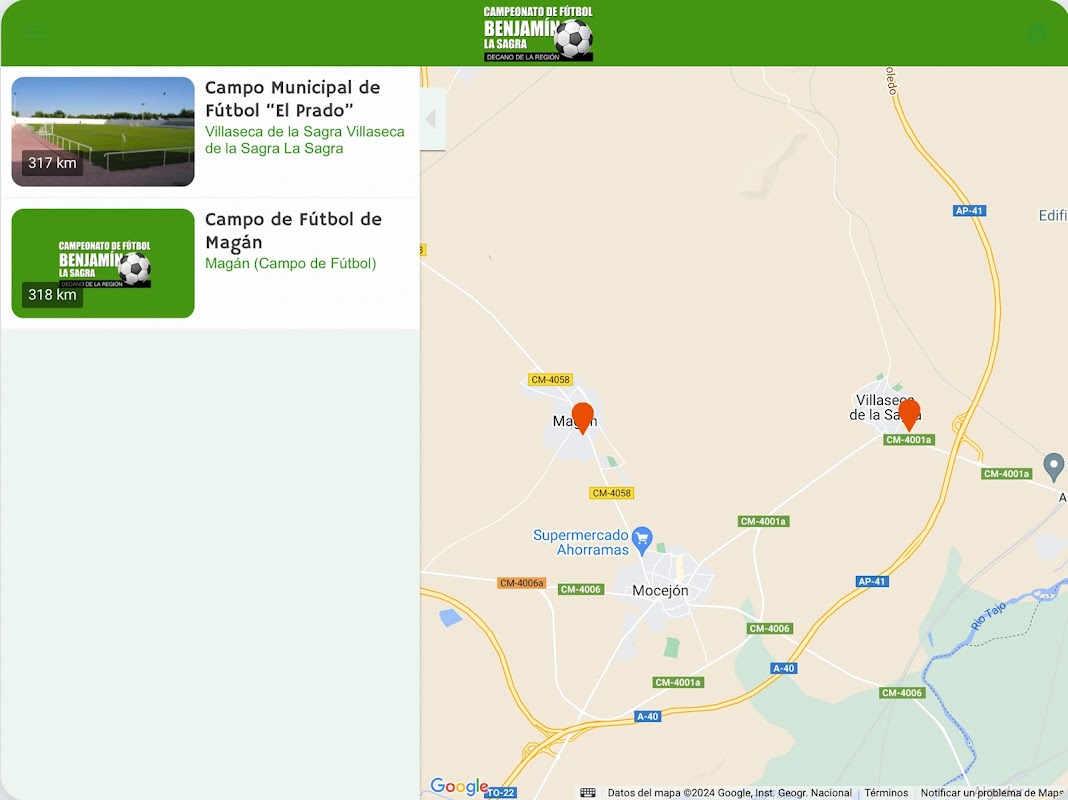Screen dimensions: 1068x800
Task: Collapse the side panel with the arrow tab
Action: click(x=433, y=119)
